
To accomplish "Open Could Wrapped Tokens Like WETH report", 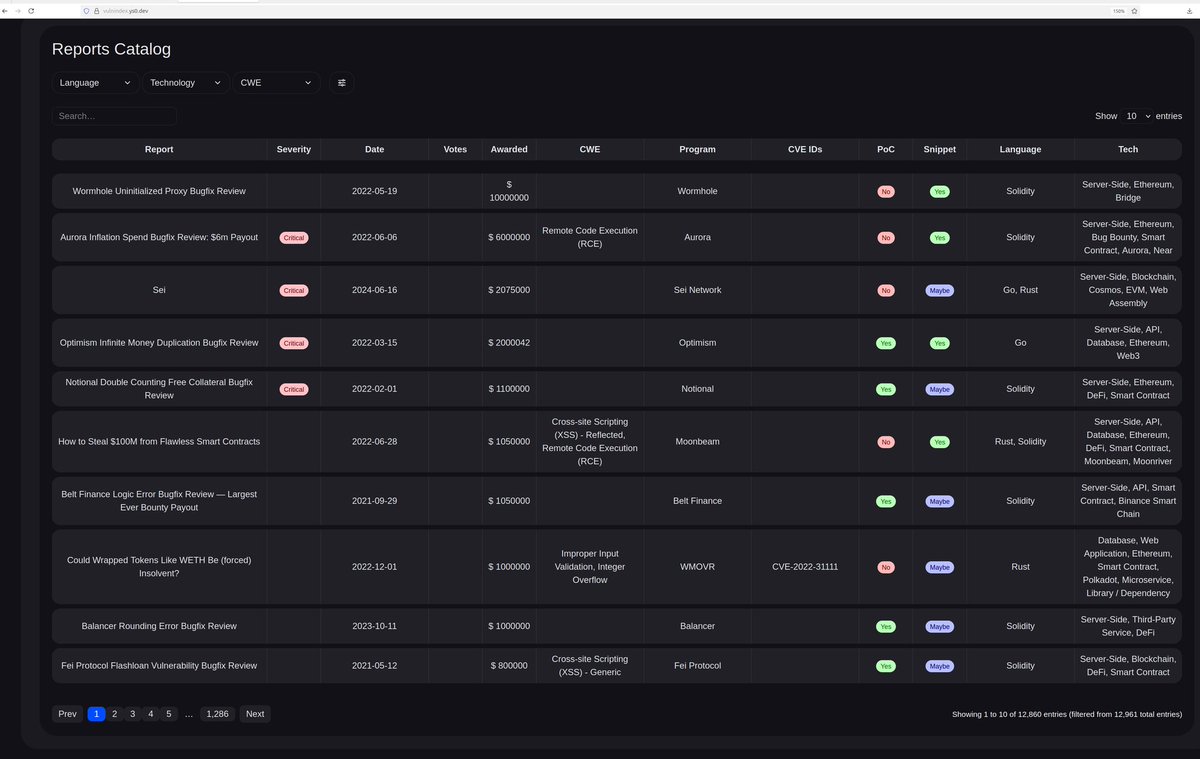I will pyautogui.click(x=159, y=567).
